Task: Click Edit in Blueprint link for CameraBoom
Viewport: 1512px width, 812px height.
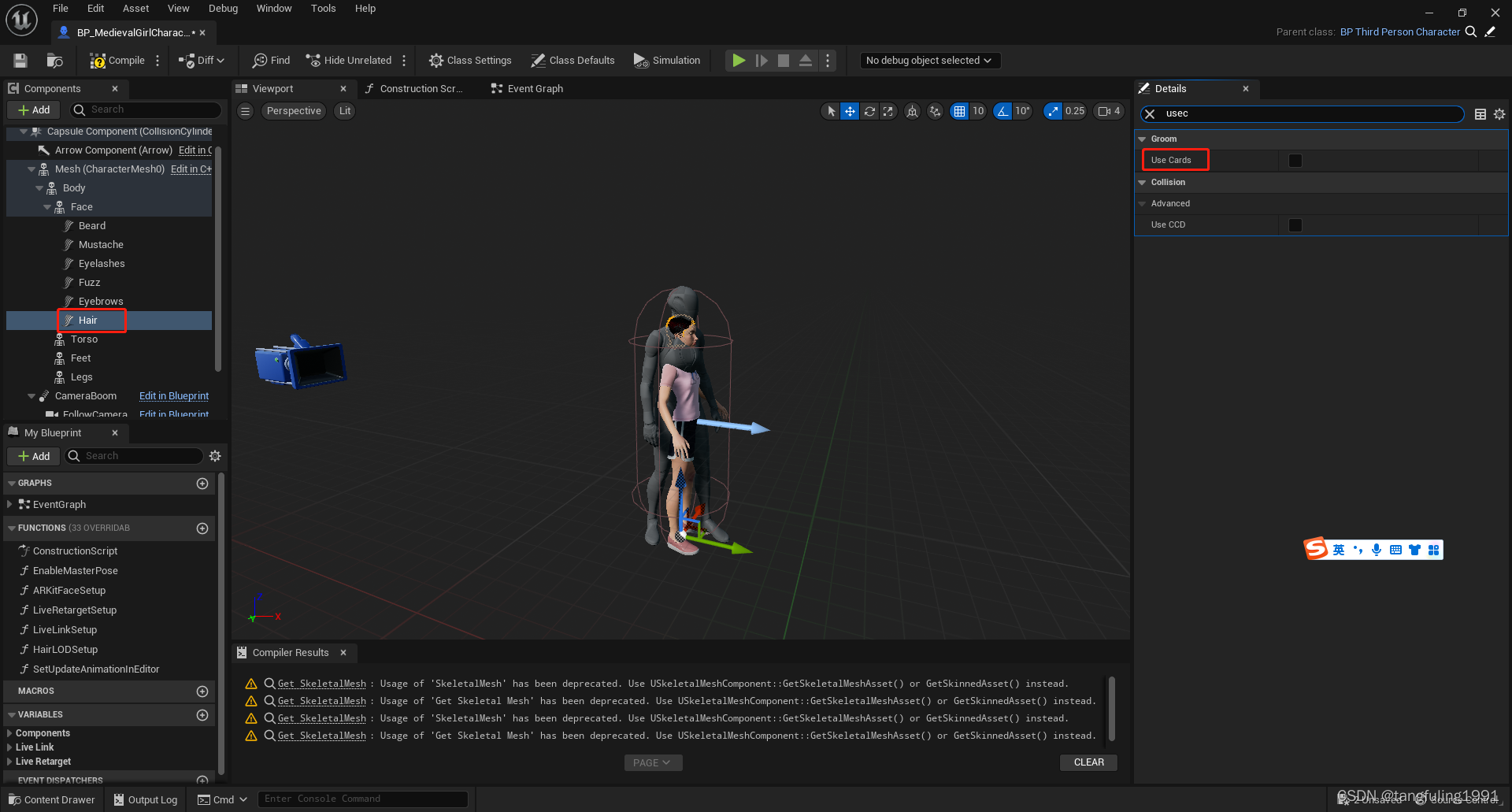Action: point(174,396)
